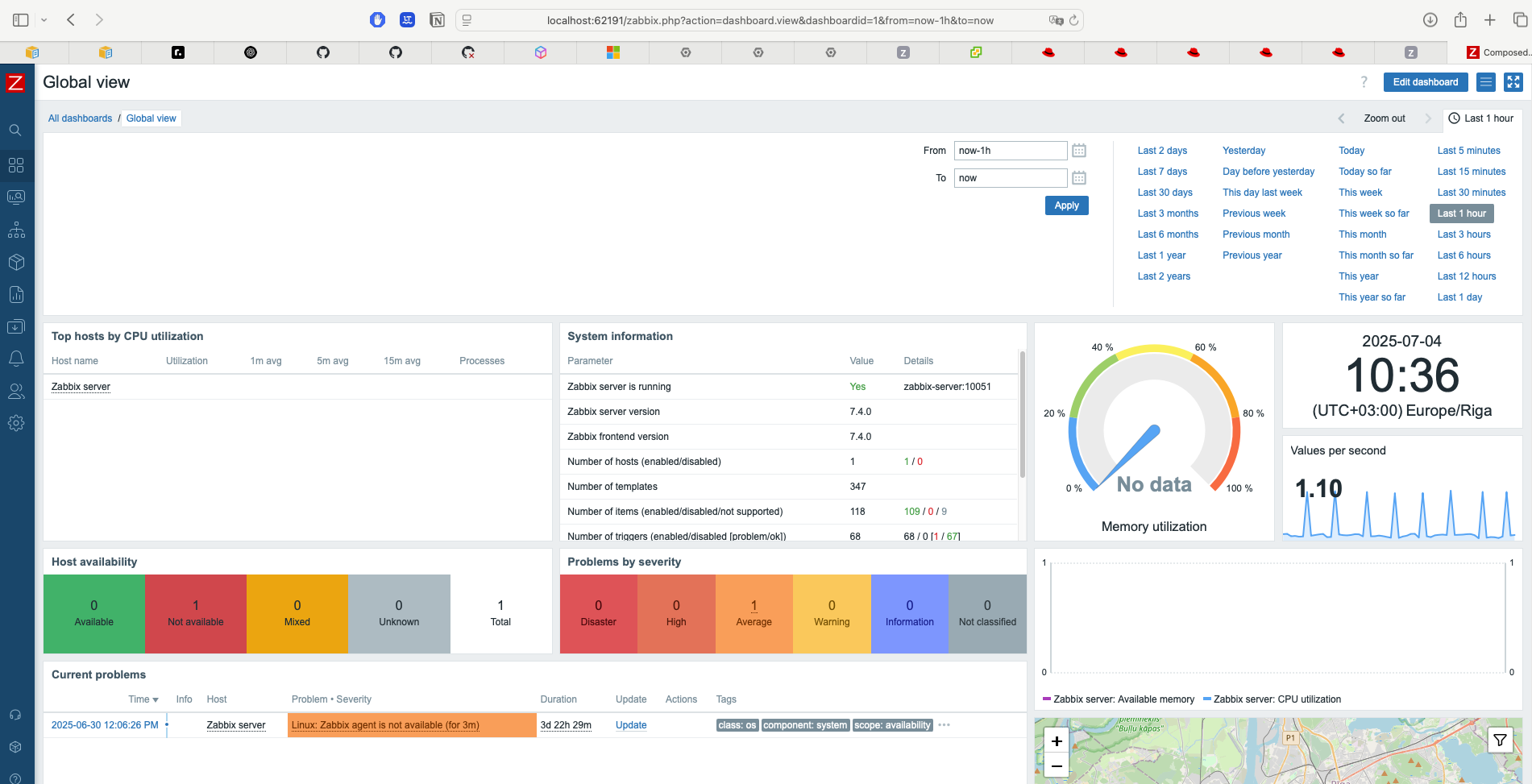This screenshot has height=784, width=1532.
Task: Click the blue Information severity tile
Action: coord(909,614)
